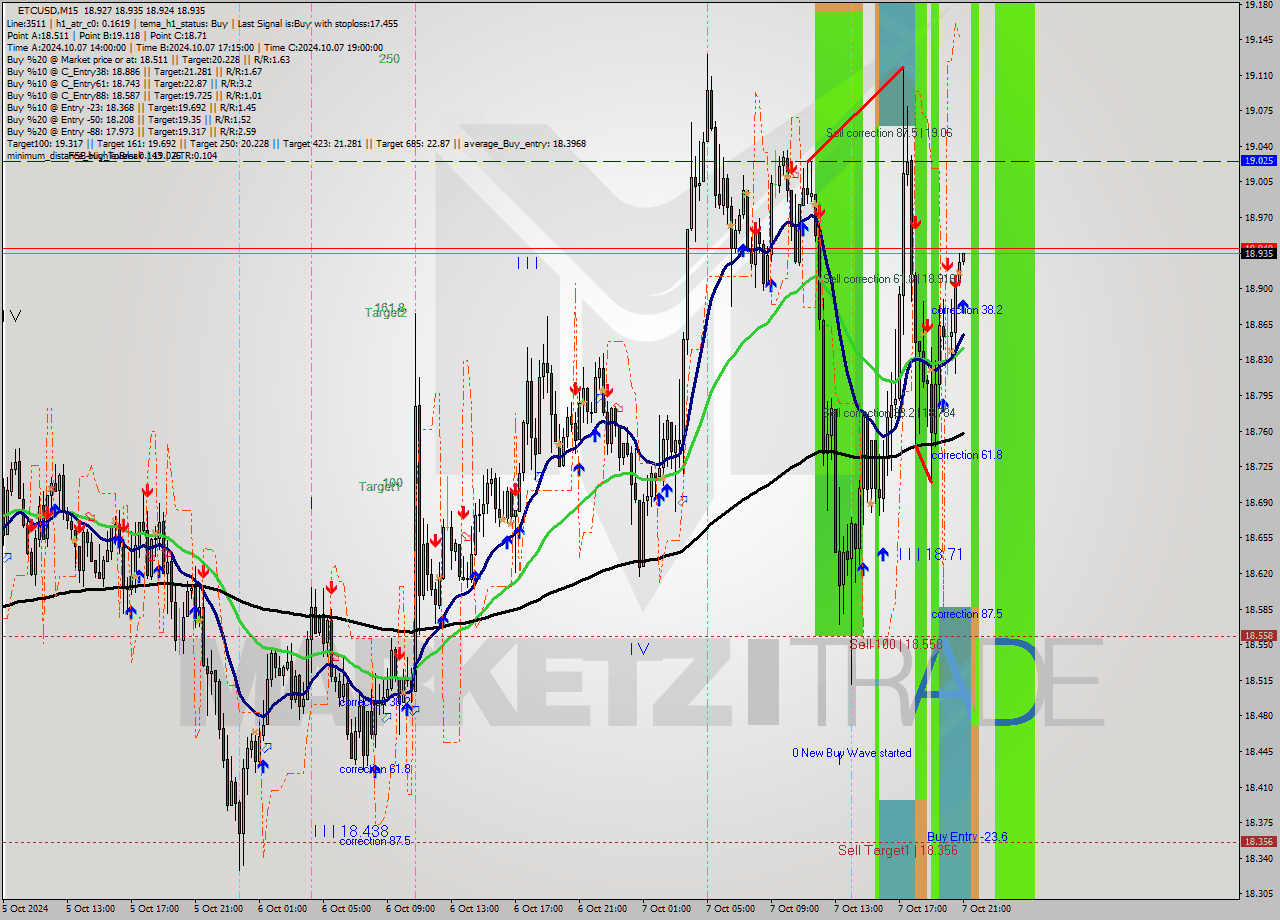Click the 'Sell 100 | 18.558' label
This screenshot has width=1280, height=920.
(x=896, y=645)
